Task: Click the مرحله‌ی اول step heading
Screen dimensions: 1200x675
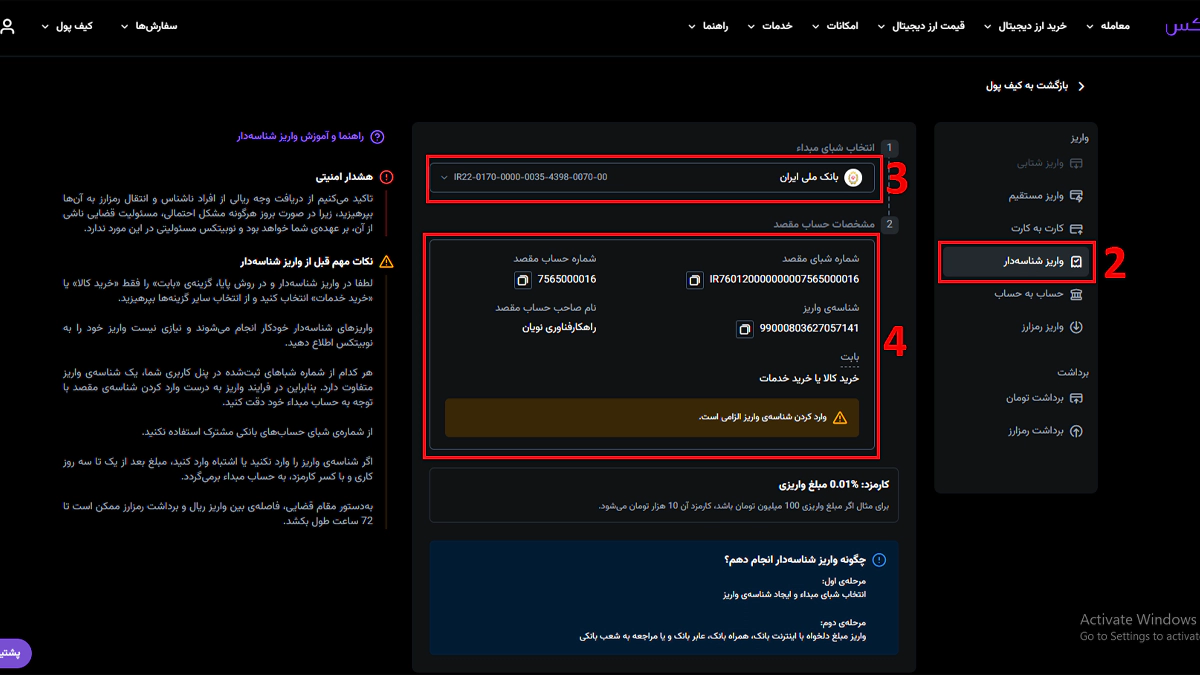Action: (843, 581)
